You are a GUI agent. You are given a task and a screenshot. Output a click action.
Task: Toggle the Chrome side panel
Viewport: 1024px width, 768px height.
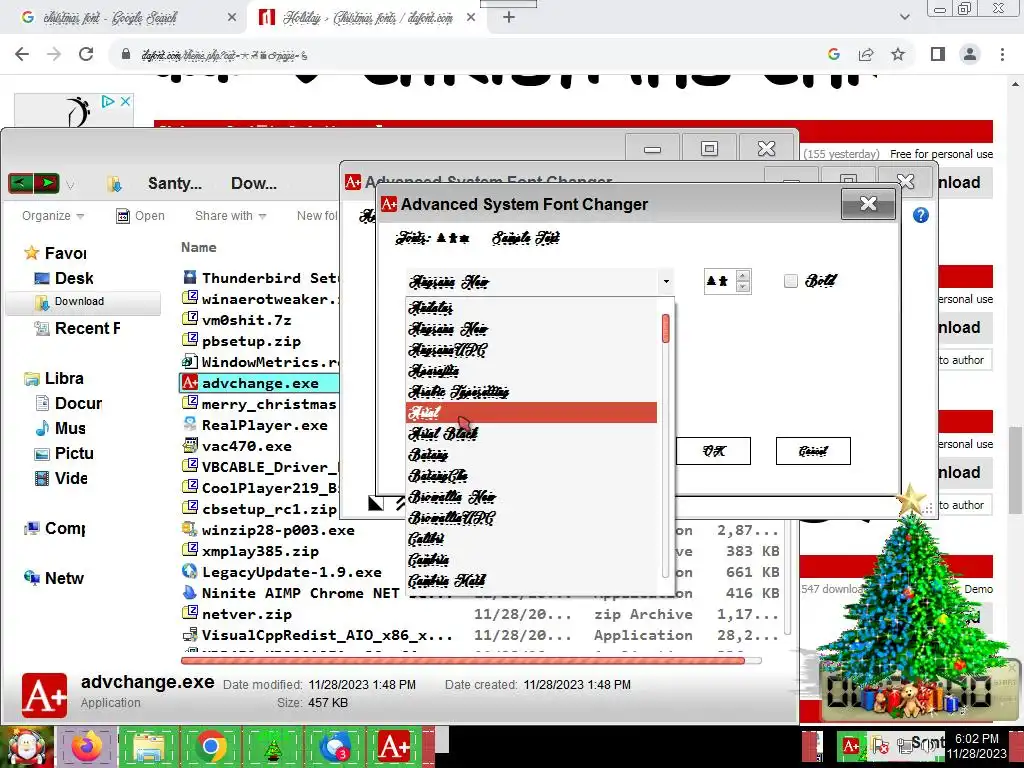938,54
